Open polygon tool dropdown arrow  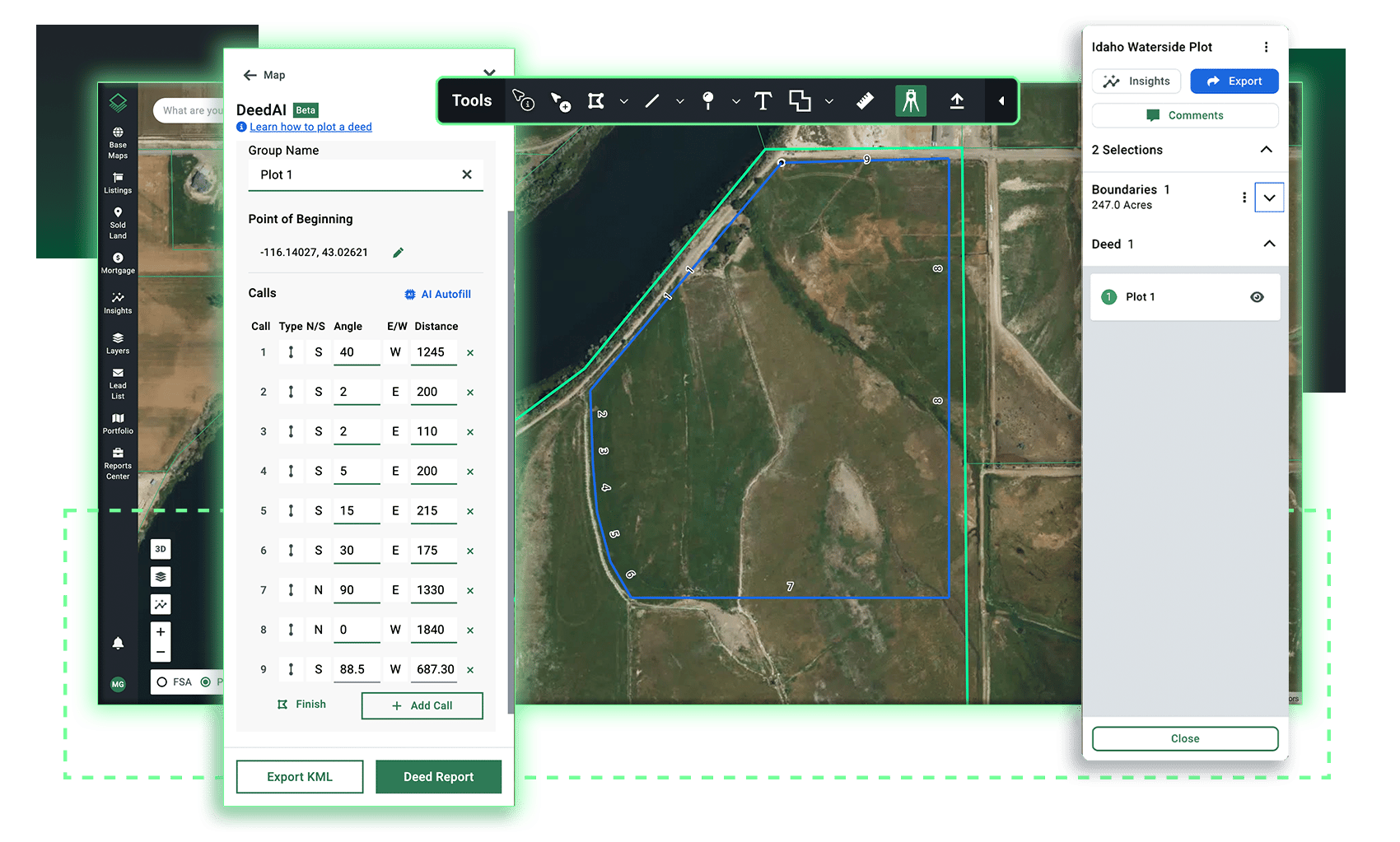point(624,101)
